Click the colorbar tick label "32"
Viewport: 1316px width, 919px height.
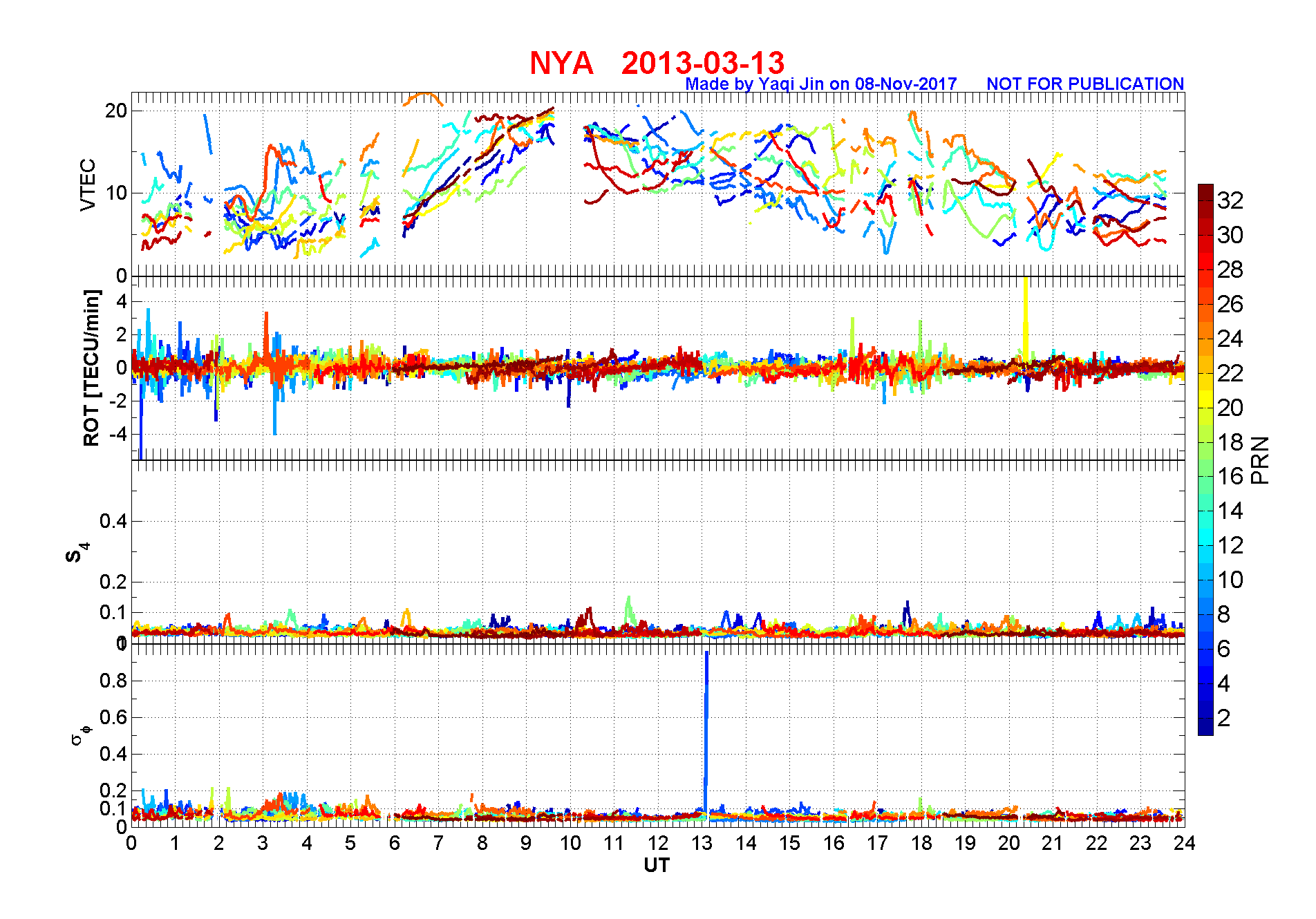(x=1230, y=200)
